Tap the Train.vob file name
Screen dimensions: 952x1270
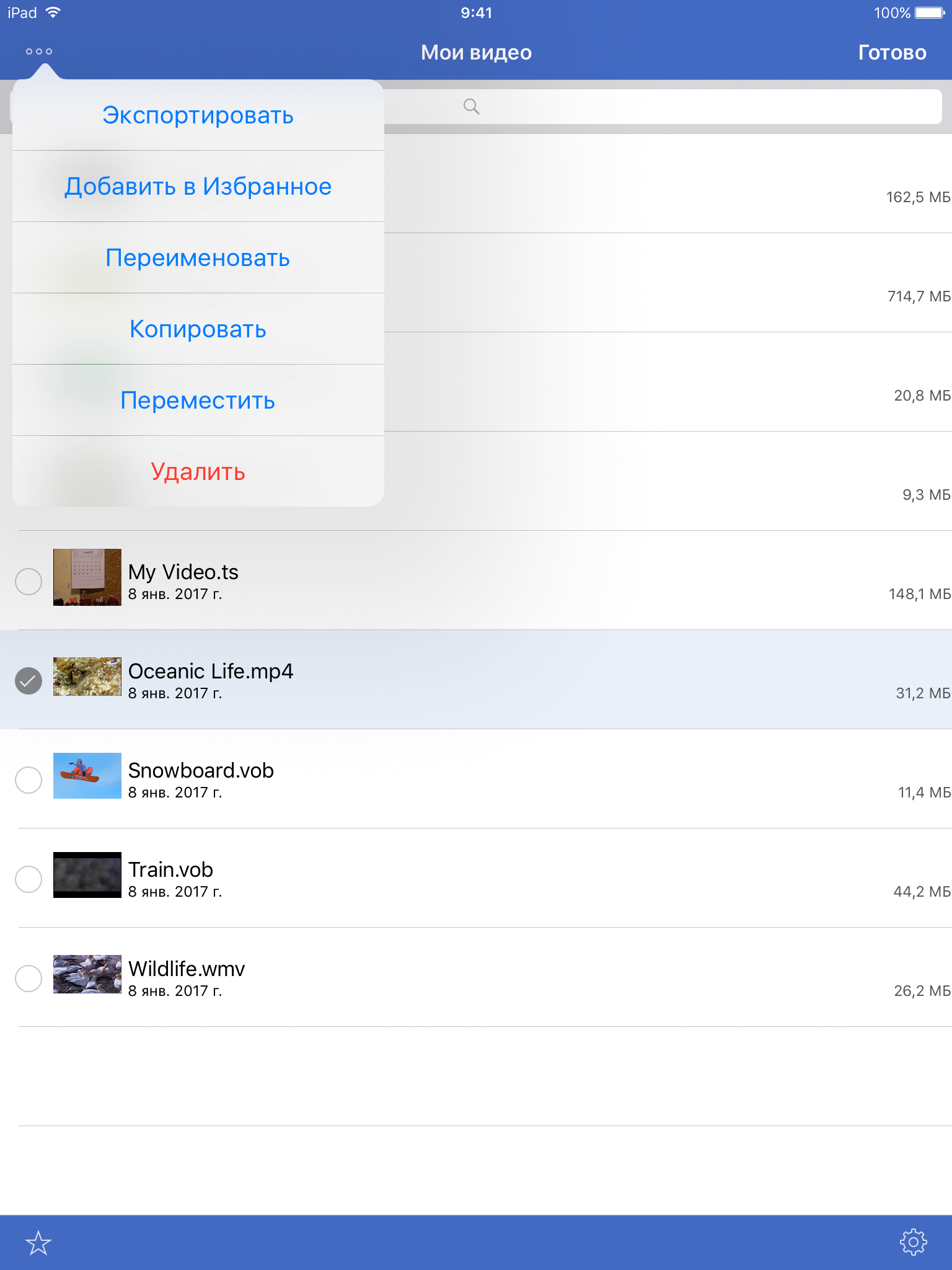pos(170,869)
